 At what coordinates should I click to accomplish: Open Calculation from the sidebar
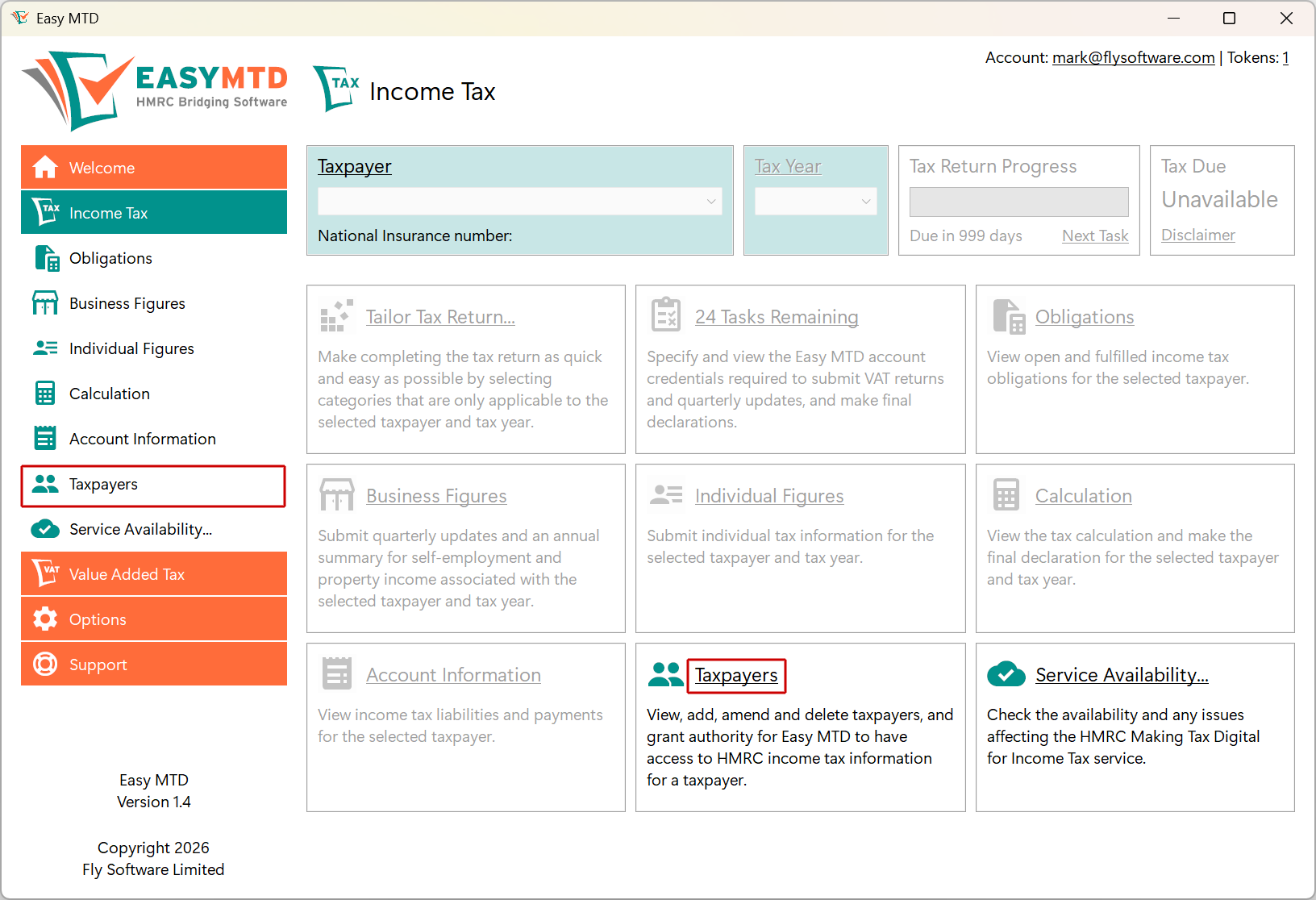(154, 394)
